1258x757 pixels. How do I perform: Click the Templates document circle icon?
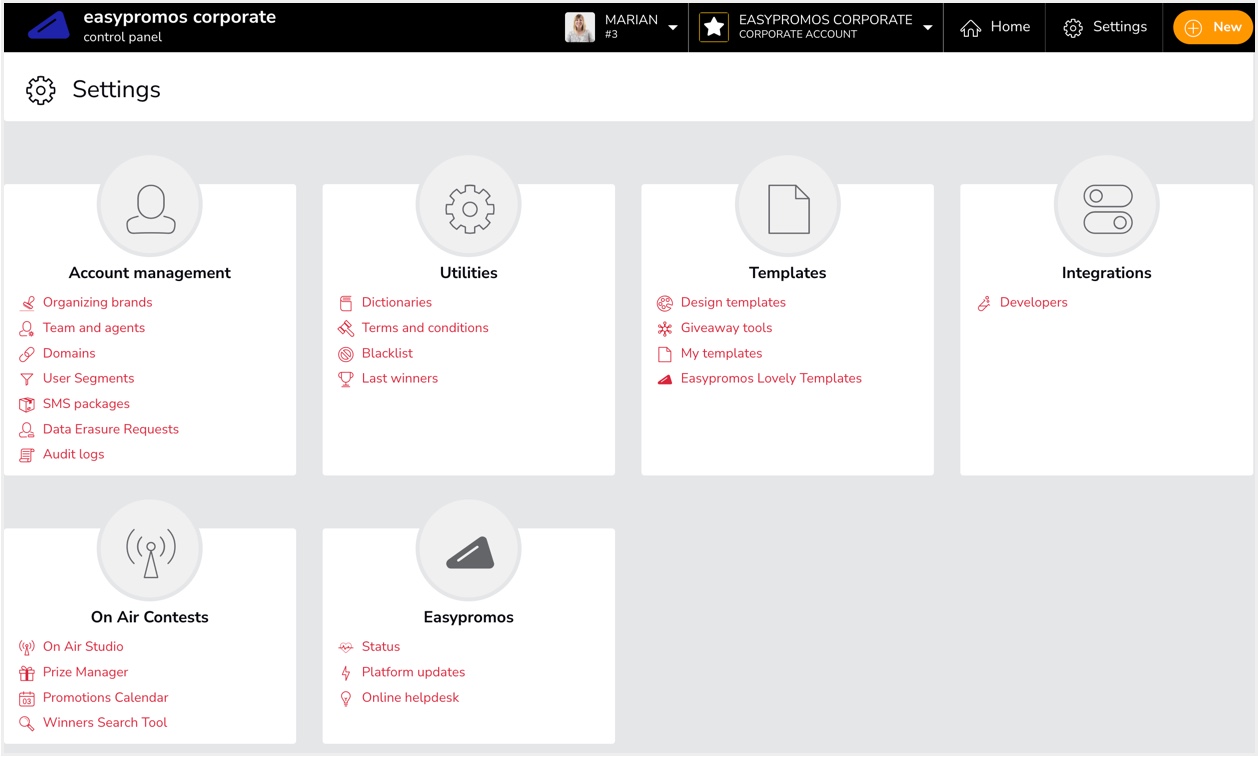coord(788,208)
